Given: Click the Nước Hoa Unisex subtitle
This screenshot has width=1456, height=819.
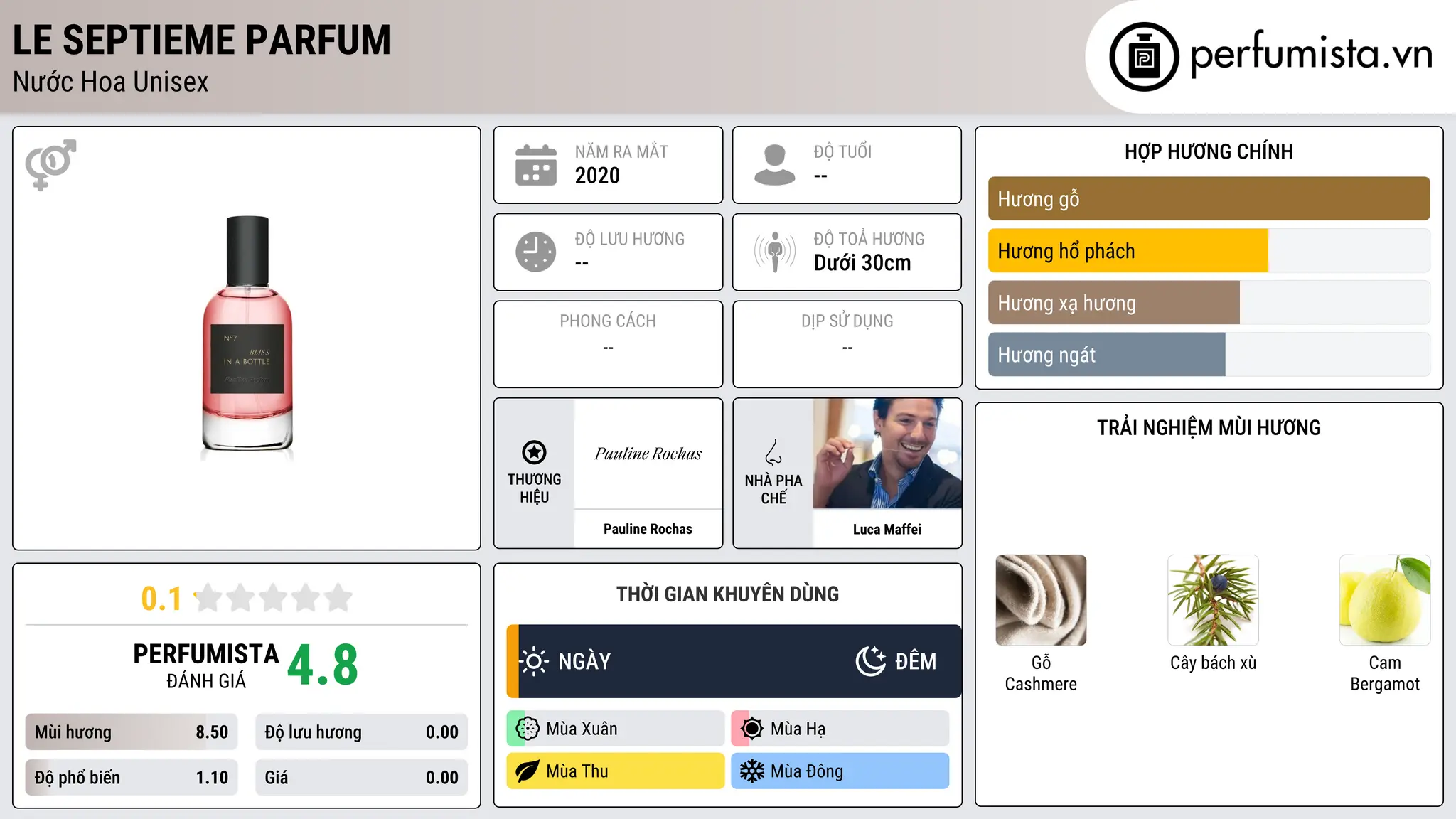Looking at the screenshot, I should click(111, 82).
